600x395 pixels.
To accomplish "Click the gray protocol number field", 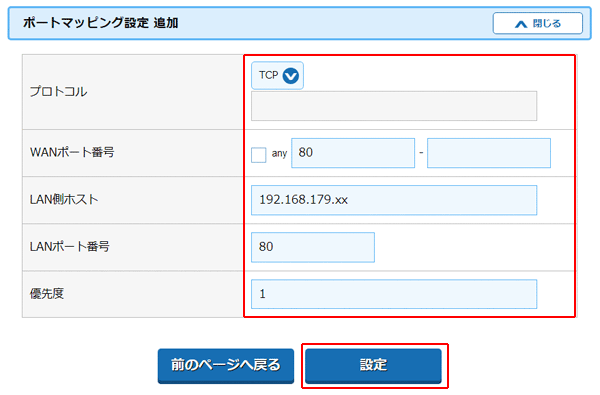I will pyautogui.click(x=394, y=106).
